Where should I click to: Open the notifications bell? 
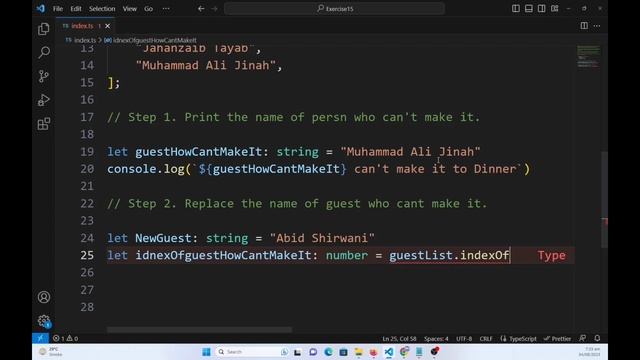[x=597, y=338]
